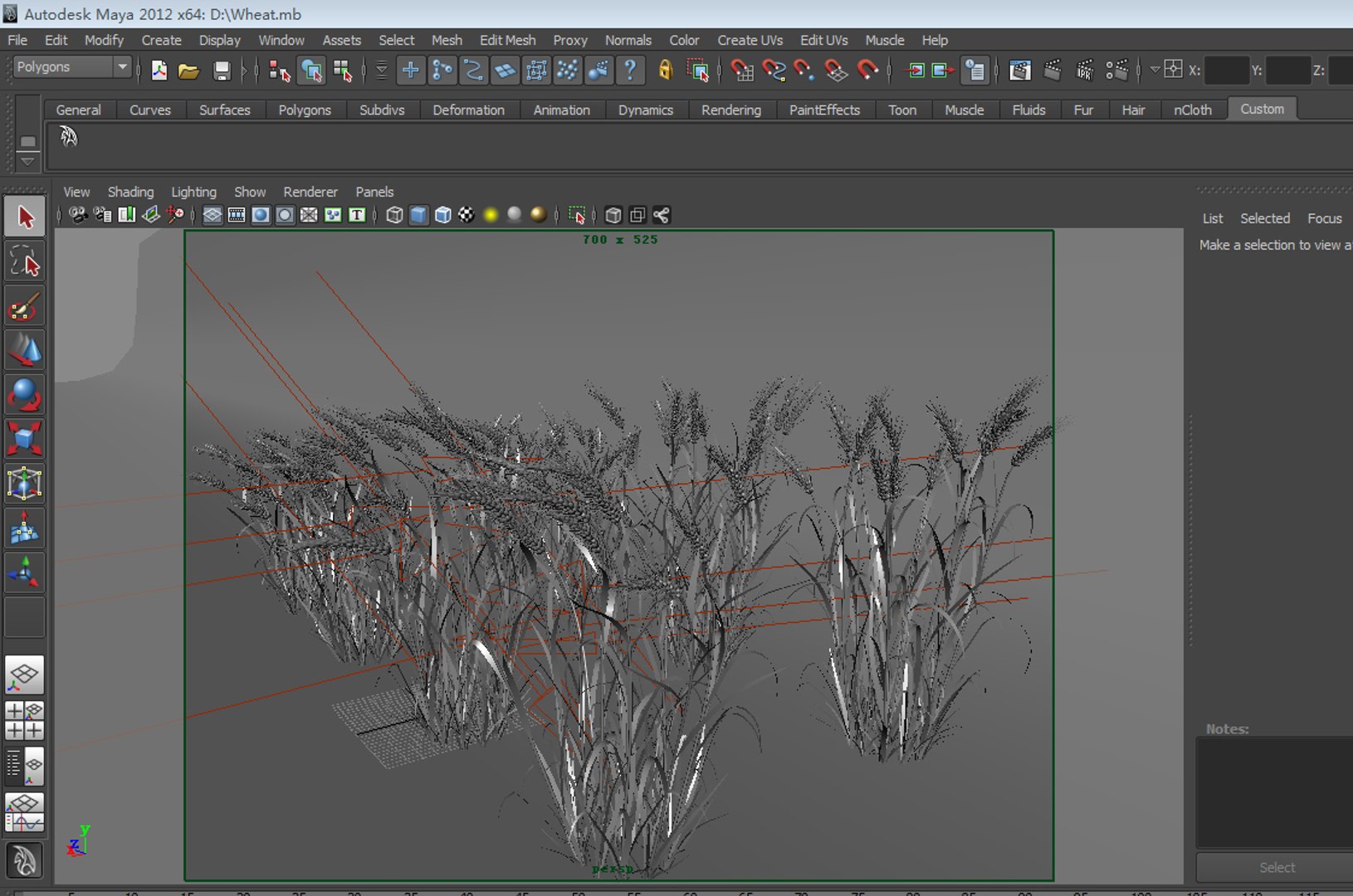Save the scene with the floppy disk icon
The width and height of the screenshot is (1353, 896).
tap(221, 71)
